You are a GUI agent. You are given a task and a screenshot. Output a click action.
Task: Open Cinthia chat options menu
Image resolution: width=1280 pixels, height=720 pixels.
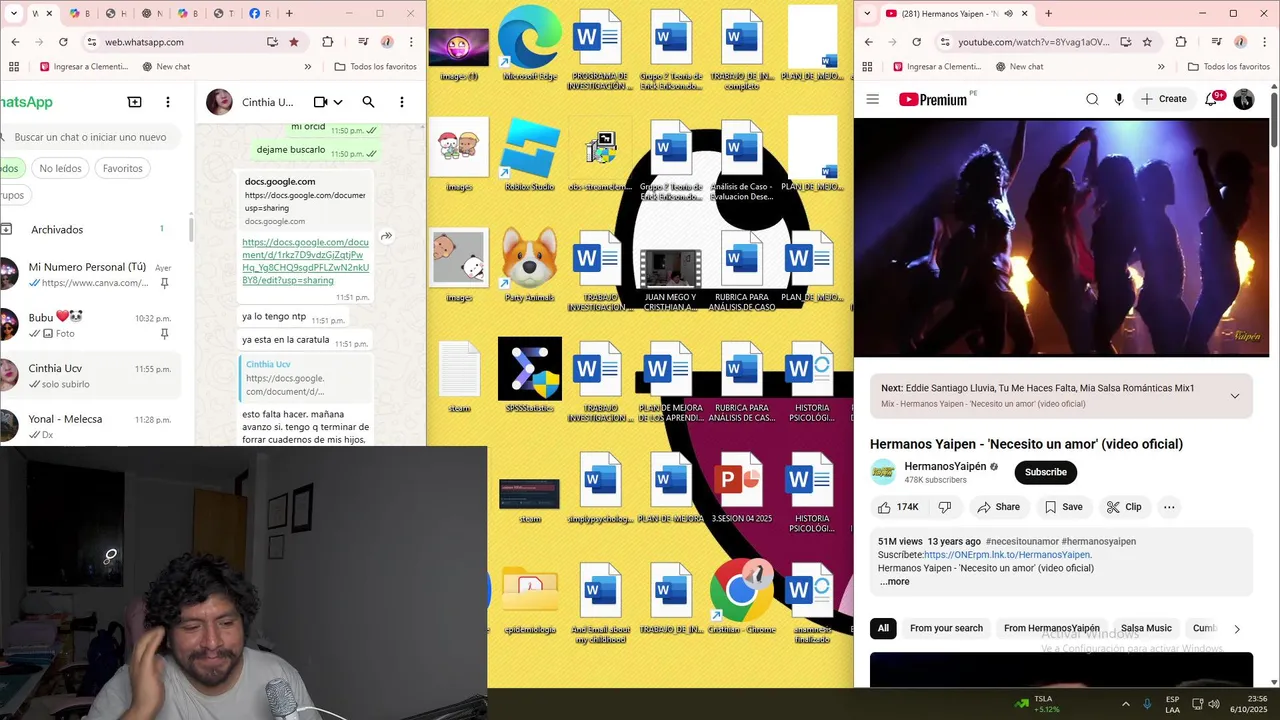coord(402,102)
